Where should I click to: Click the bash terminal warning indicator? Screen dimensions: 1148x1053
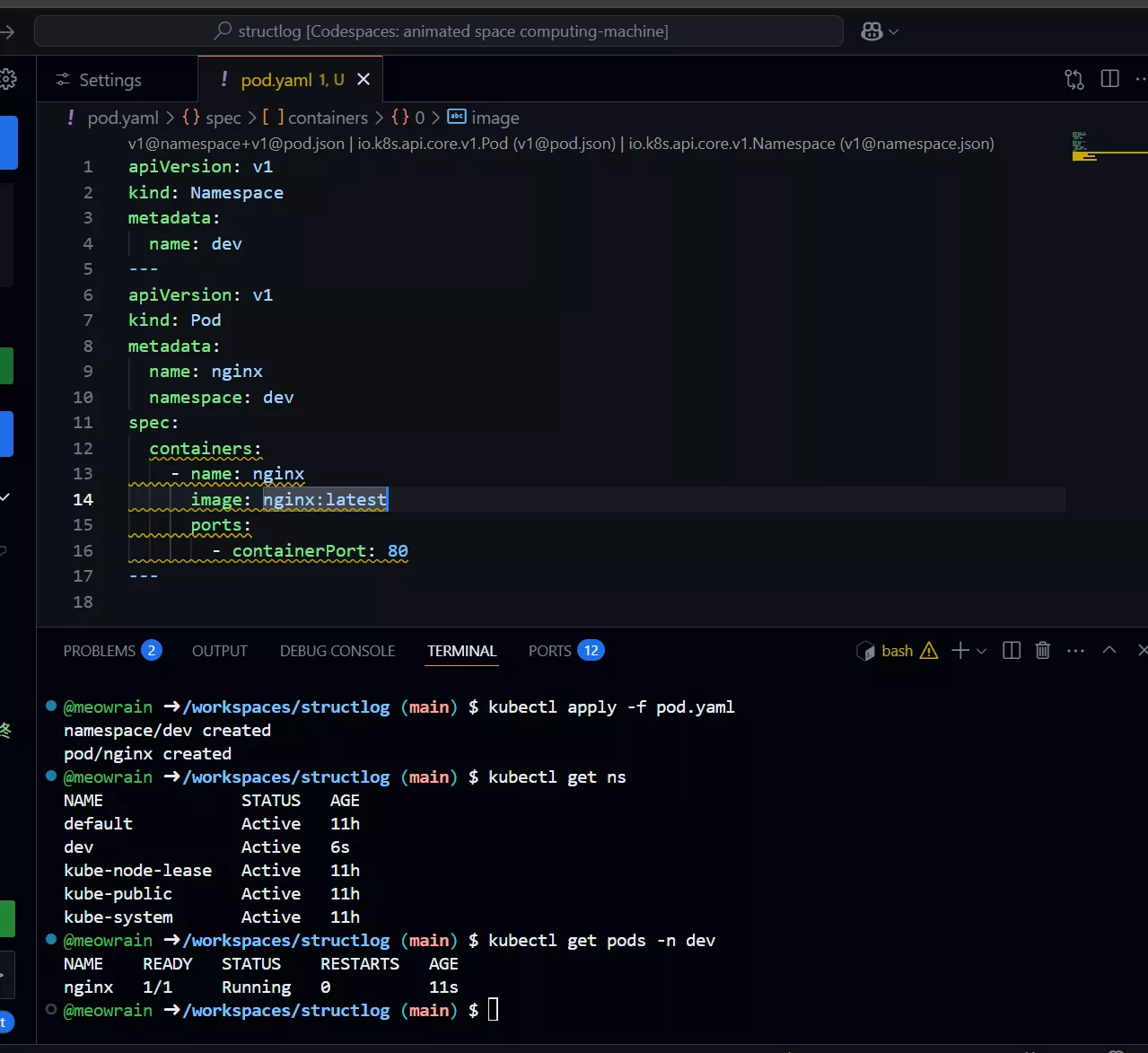pos(929,651)
